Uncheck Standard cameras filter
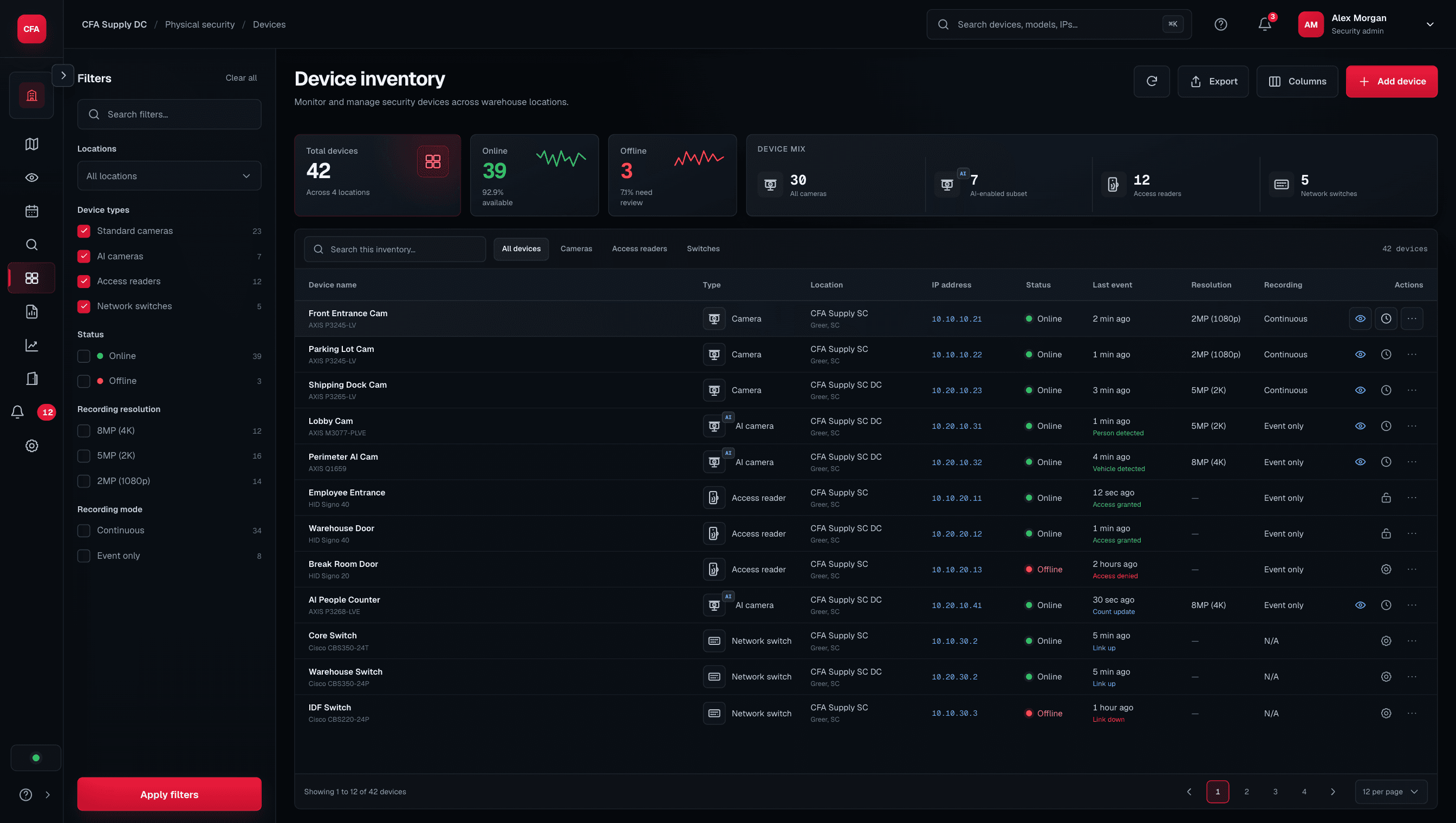This screenshot has width=1456, height=823. [83, 231]
